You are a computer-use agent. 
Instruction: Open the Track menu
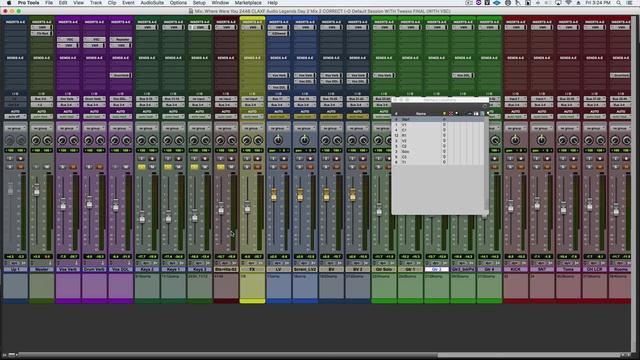(96, 3)
